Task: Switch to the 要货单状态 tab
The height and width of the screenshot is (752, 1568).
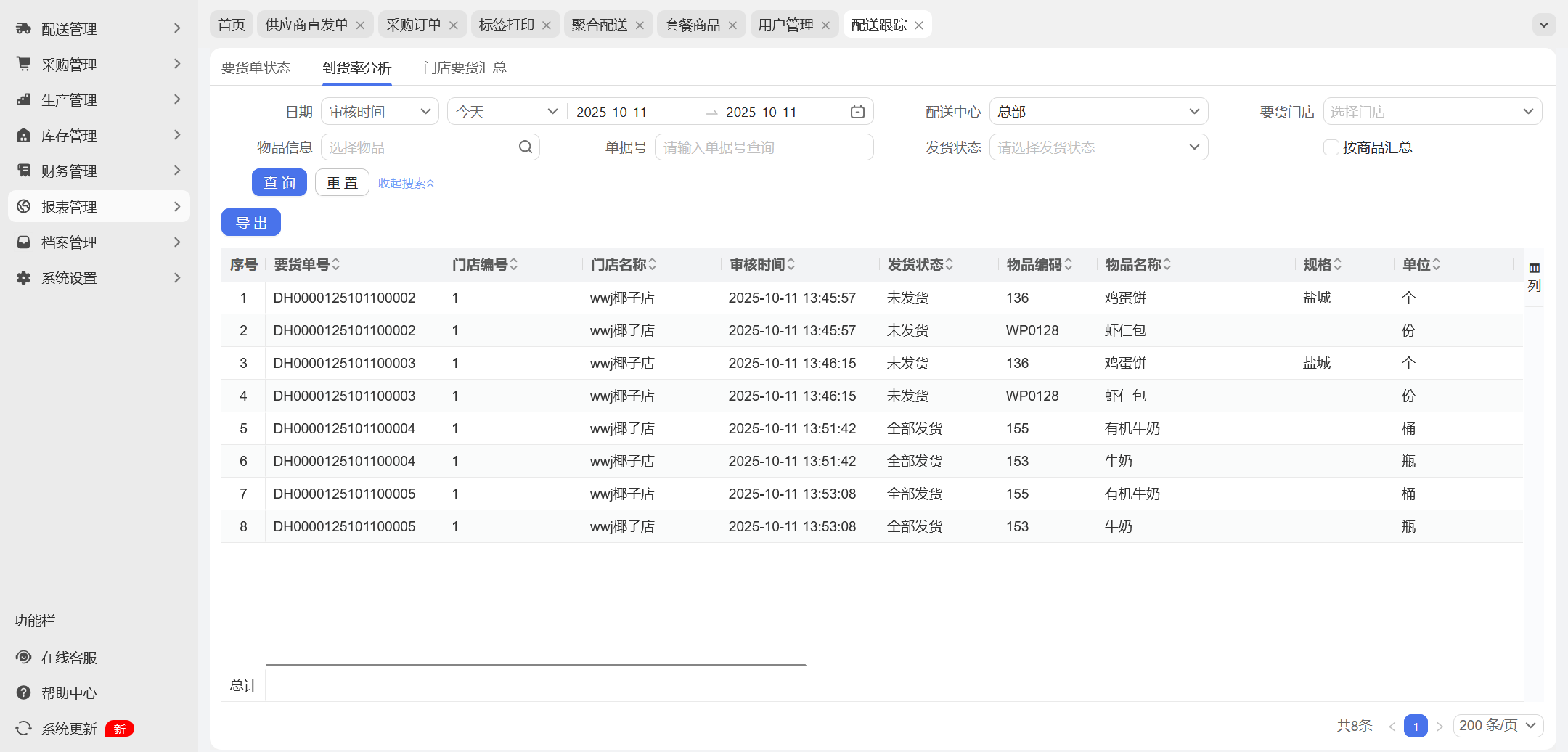Action: [256, 68]
